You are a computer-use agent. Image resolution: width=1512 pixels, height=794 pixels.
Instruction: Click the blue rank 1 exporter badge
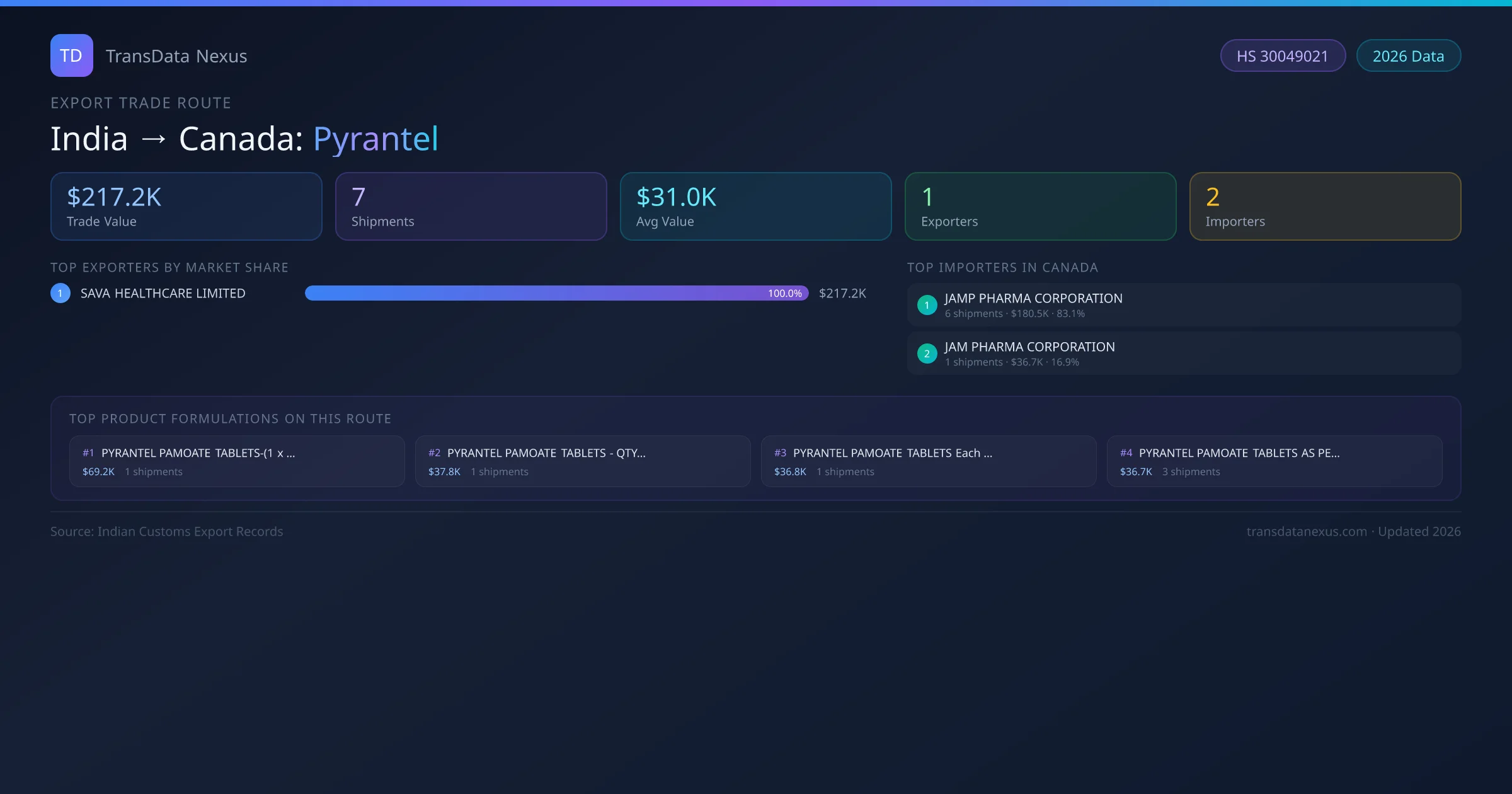[60, 293]
